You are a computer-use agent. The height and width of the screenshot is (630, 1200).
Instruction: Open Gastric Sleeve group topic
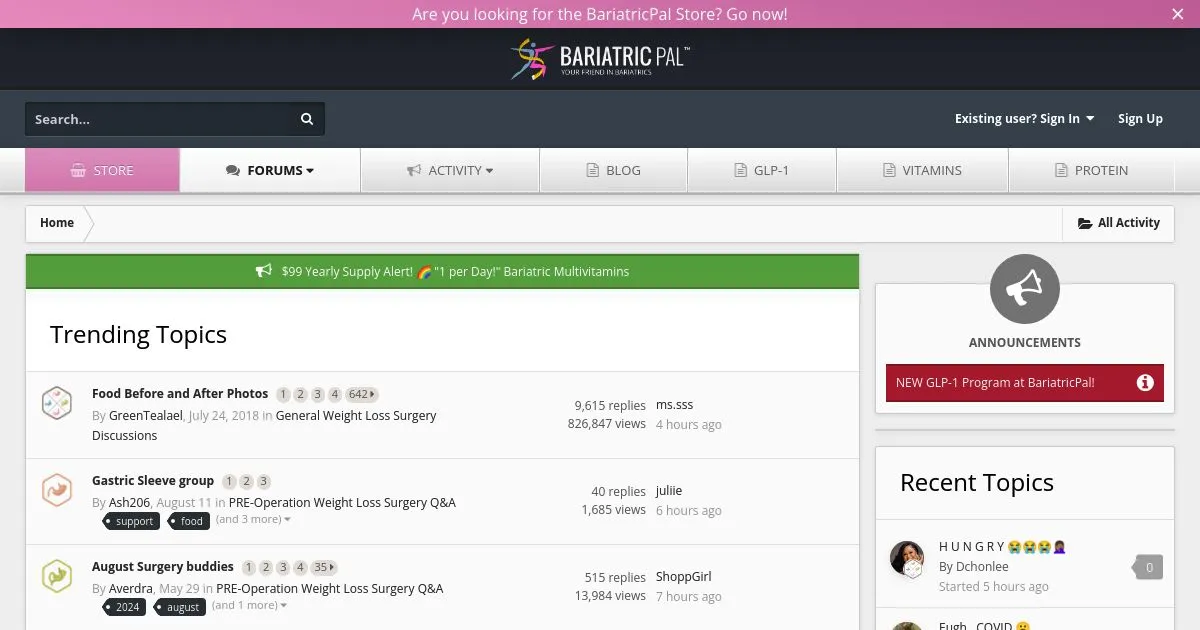[x=153, y=481]
